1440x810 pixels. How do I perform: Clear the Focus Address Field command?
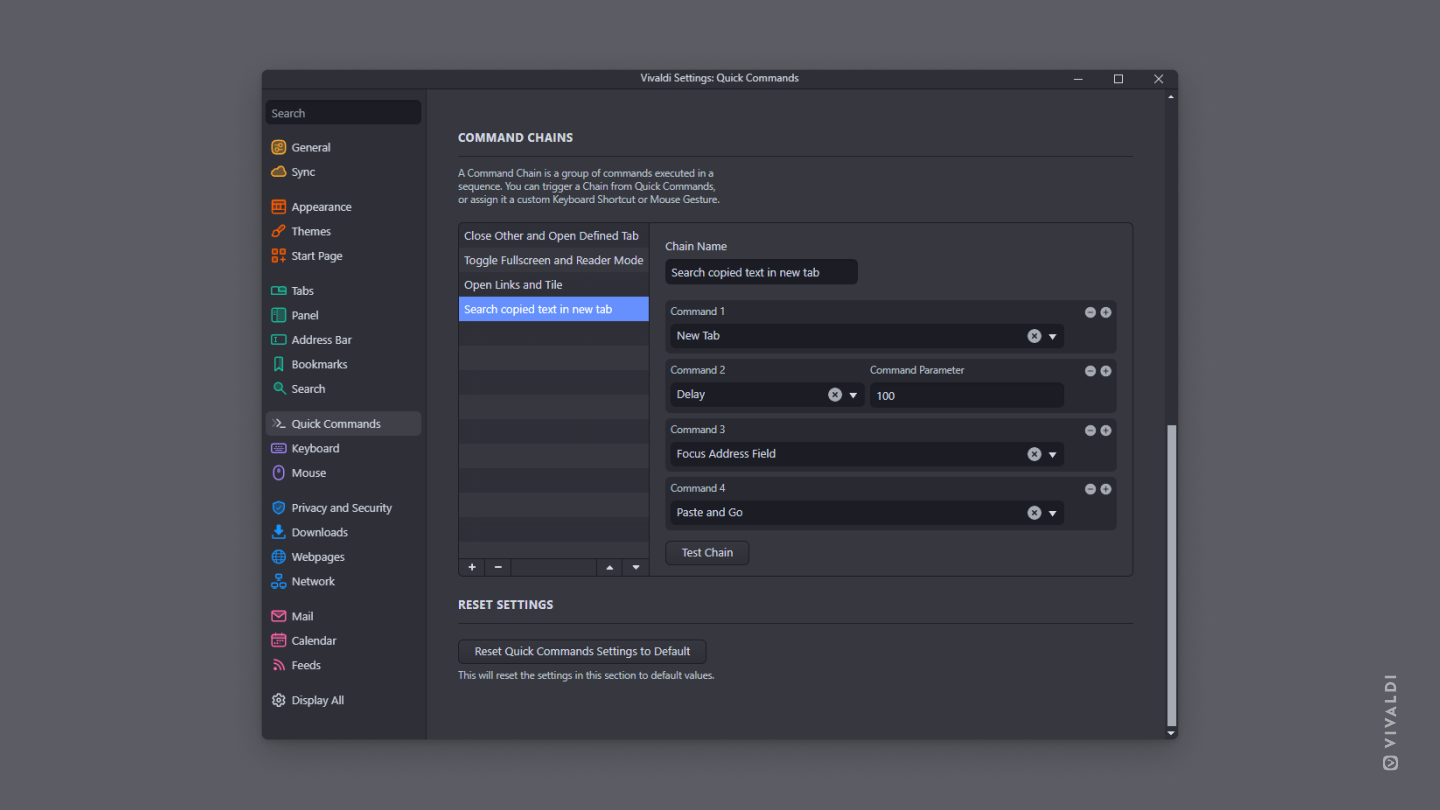1034,454
